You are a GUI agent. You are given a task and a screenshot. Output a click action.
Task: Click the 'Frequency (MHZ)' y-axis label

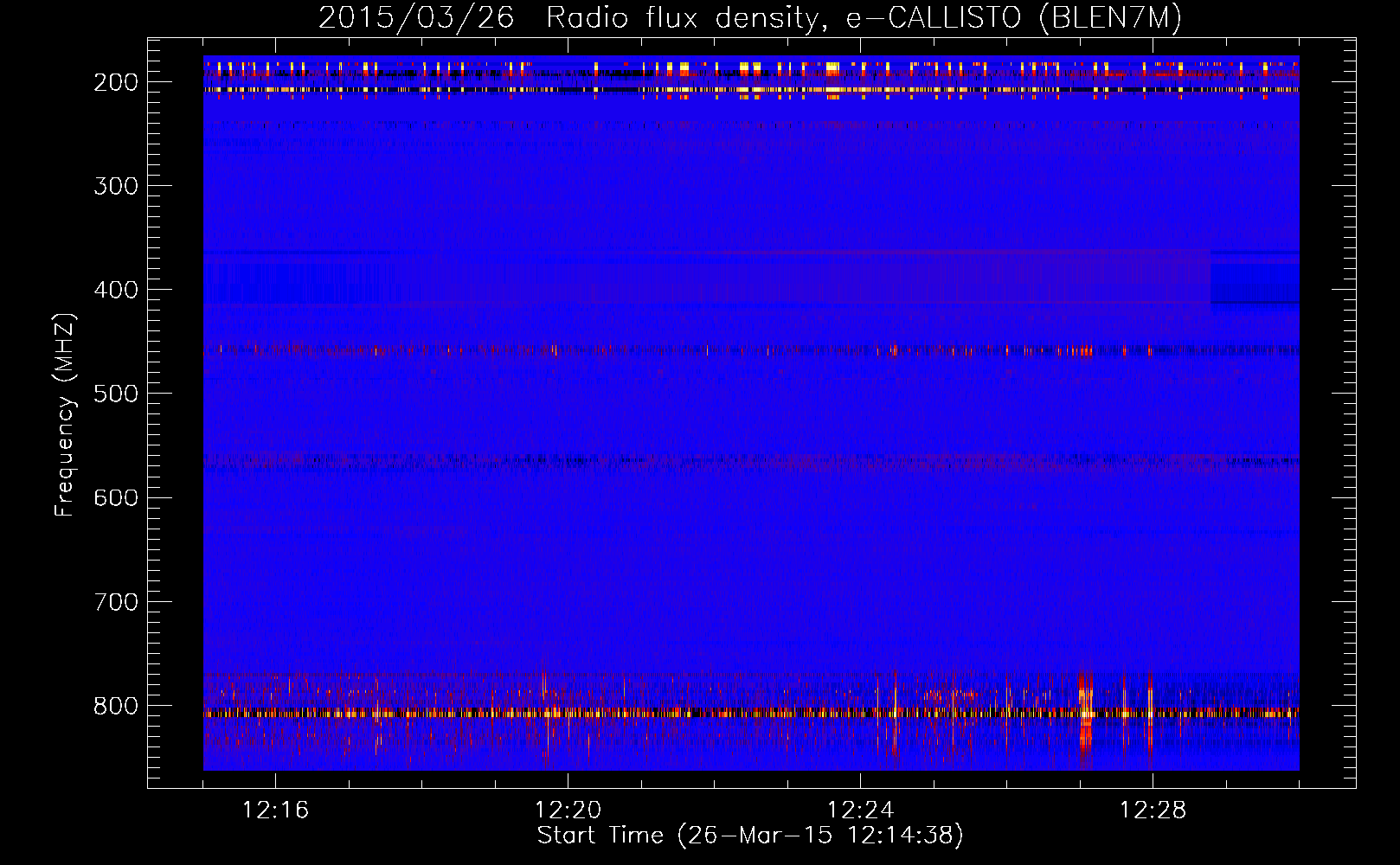(x=65, y=414)
